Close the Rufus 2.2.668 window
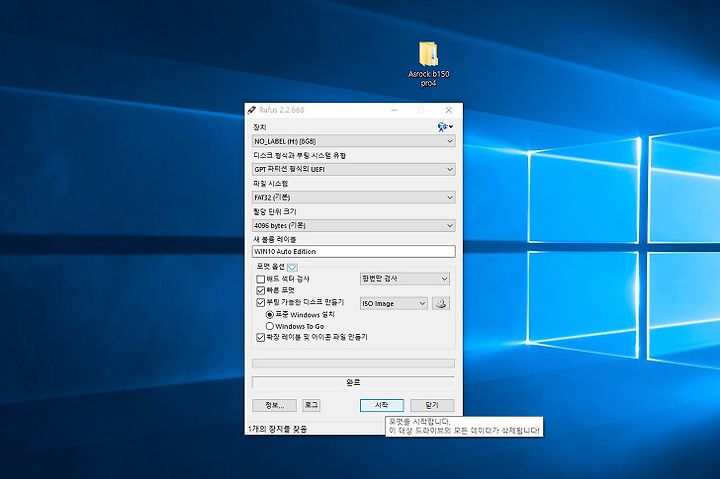Image resolution: width=720 pixels, height=479 pixels. (x=449, y=110)
